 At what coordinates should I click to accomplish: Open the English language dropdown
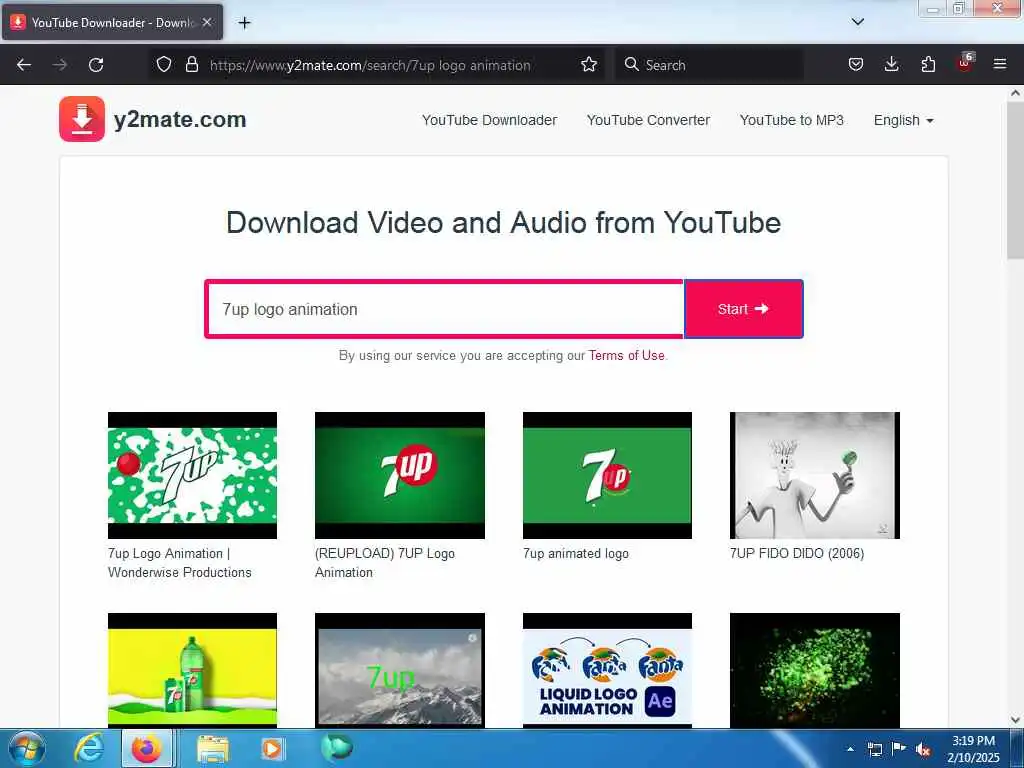[904, 120]
